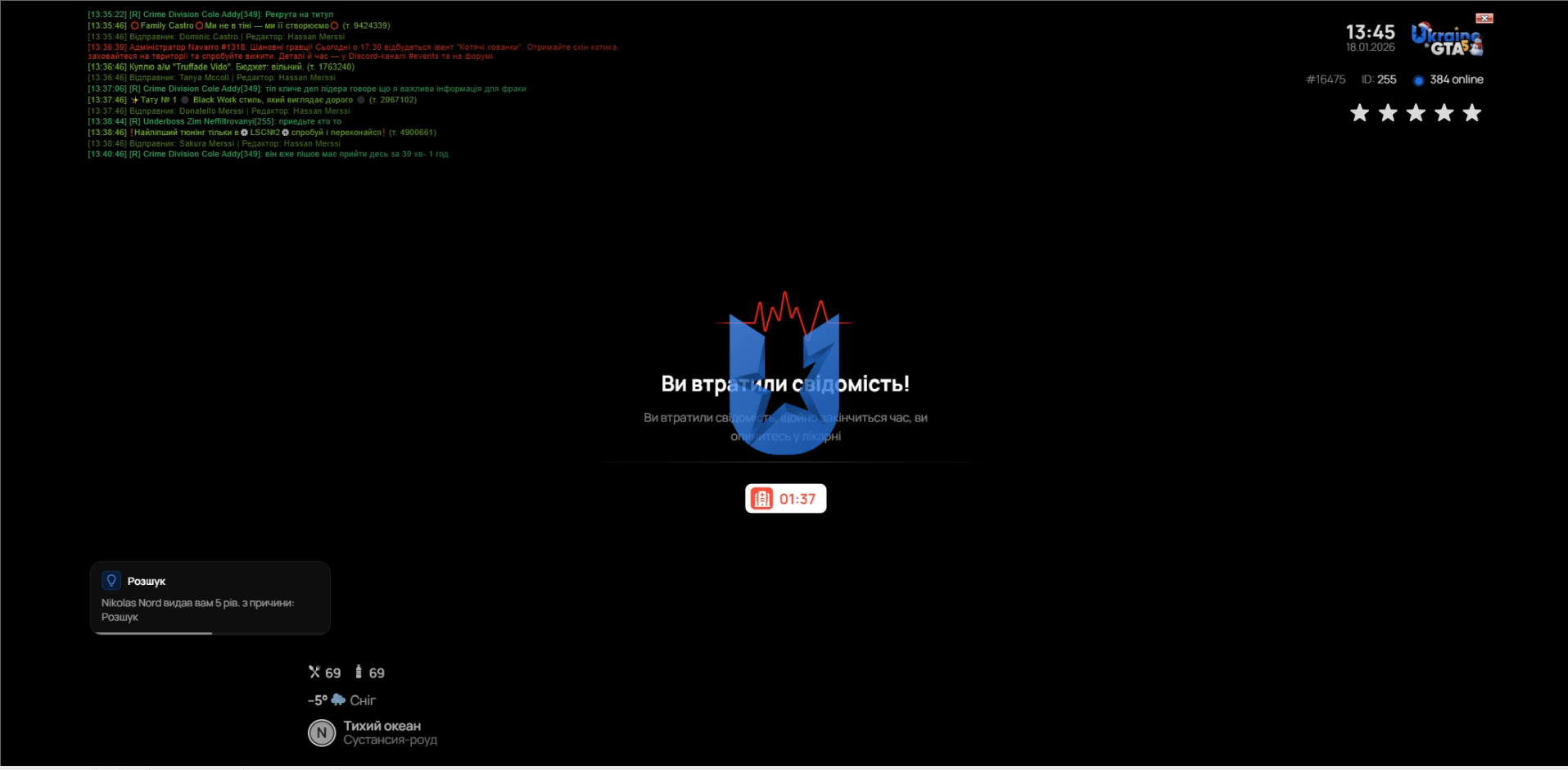The image size is (1568, 770).
Task: Click the 13:37:06 Cole Addy chat message
Action: click(307, 88)
